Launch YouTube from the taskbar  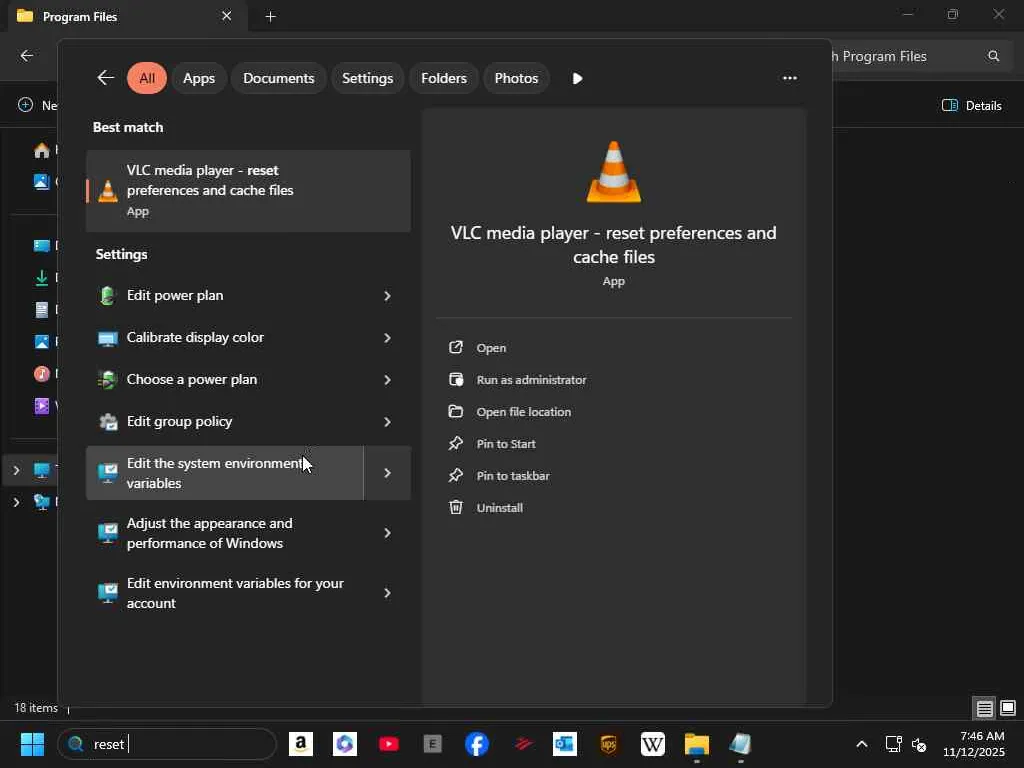(389, 744)
